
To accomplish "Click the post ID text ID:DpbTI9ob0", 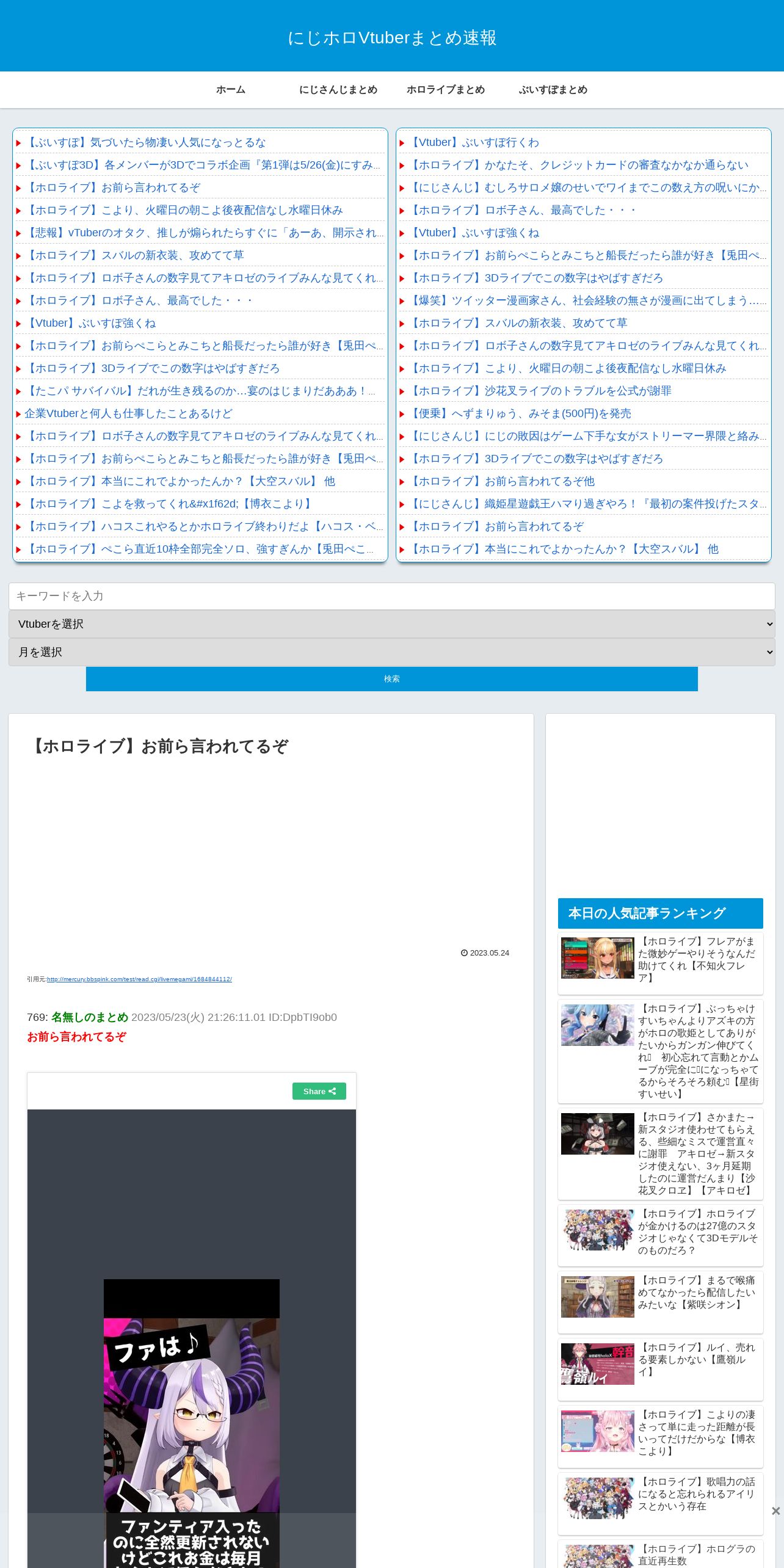I will pos(303,1017).
